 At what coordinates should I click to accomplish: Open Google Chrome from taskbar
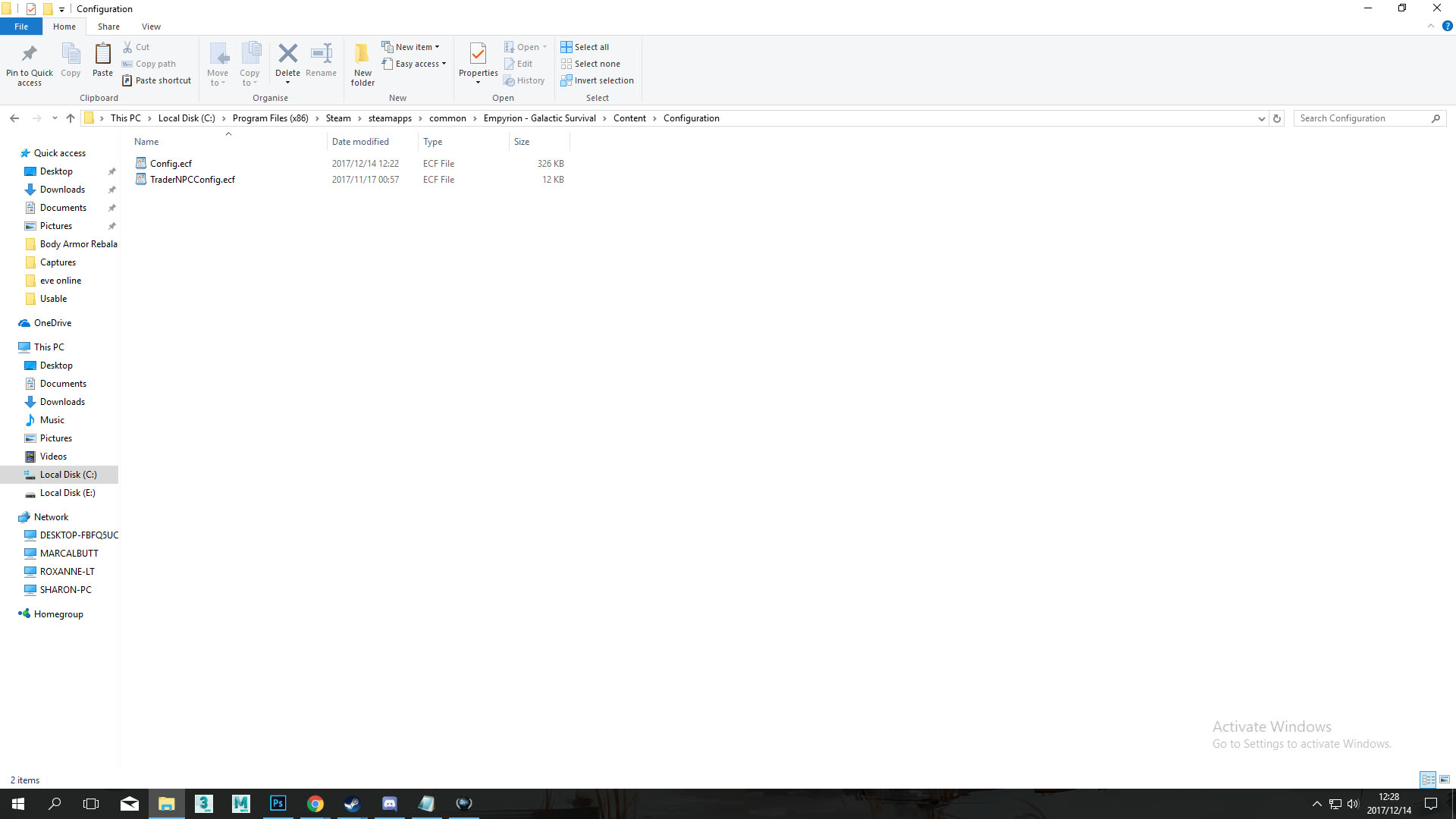click(x=315, y=804)
